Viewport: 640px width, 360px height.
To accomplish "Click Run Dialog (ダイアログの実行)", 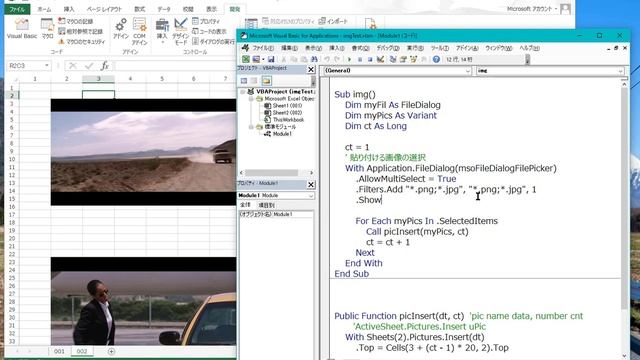I will coord(213,41).
